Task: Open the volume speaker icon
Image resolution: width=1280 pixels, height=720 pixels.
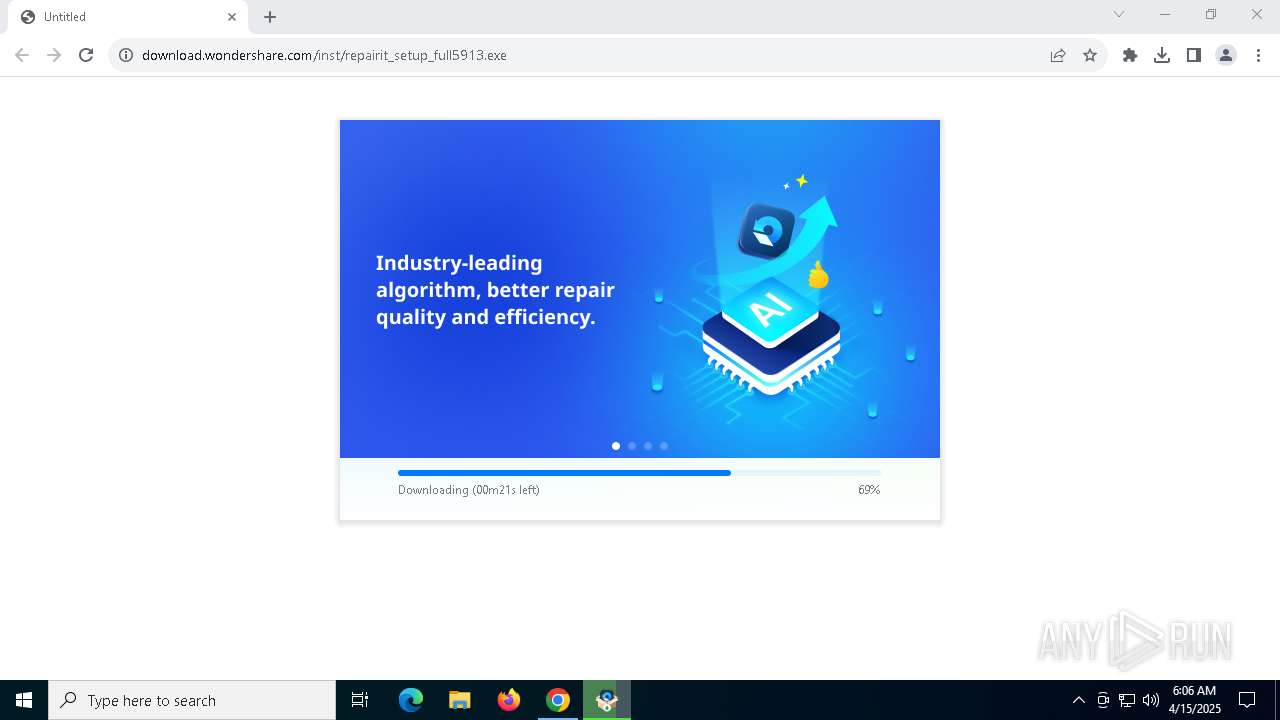Action: (x=1151, y=700)
